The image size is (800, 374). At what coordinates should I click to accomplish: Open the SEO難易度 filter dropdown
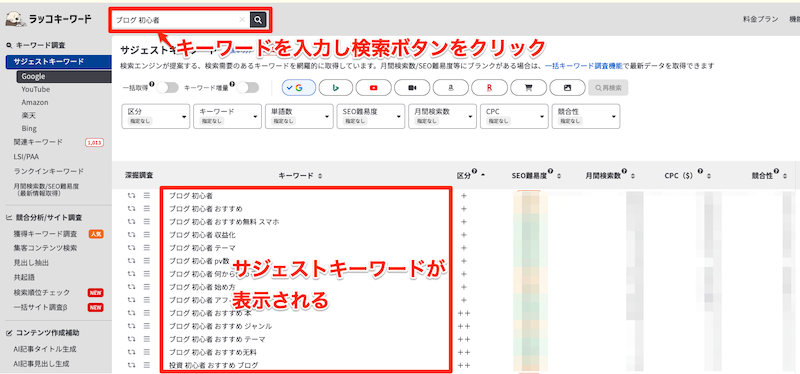click(x=371, y=116)
